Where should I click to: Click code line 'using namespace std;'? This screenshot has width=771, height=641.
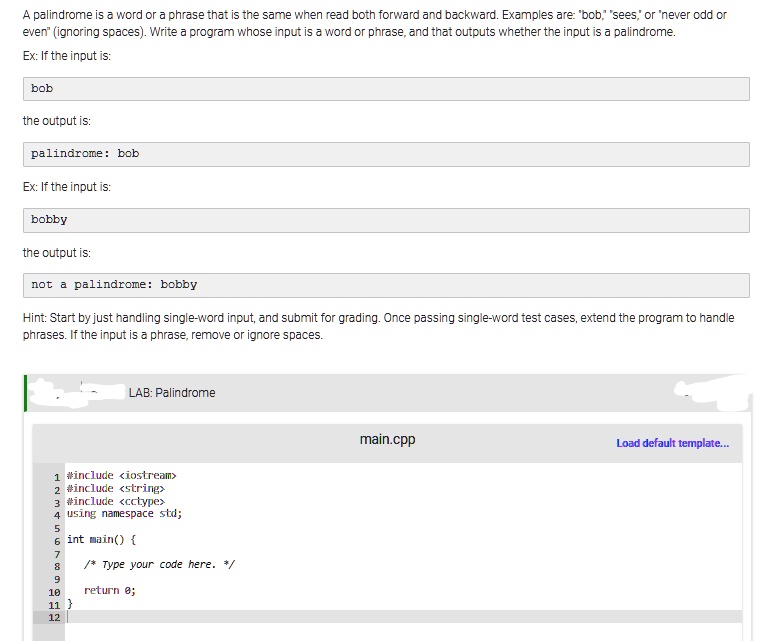coord(124,514)
